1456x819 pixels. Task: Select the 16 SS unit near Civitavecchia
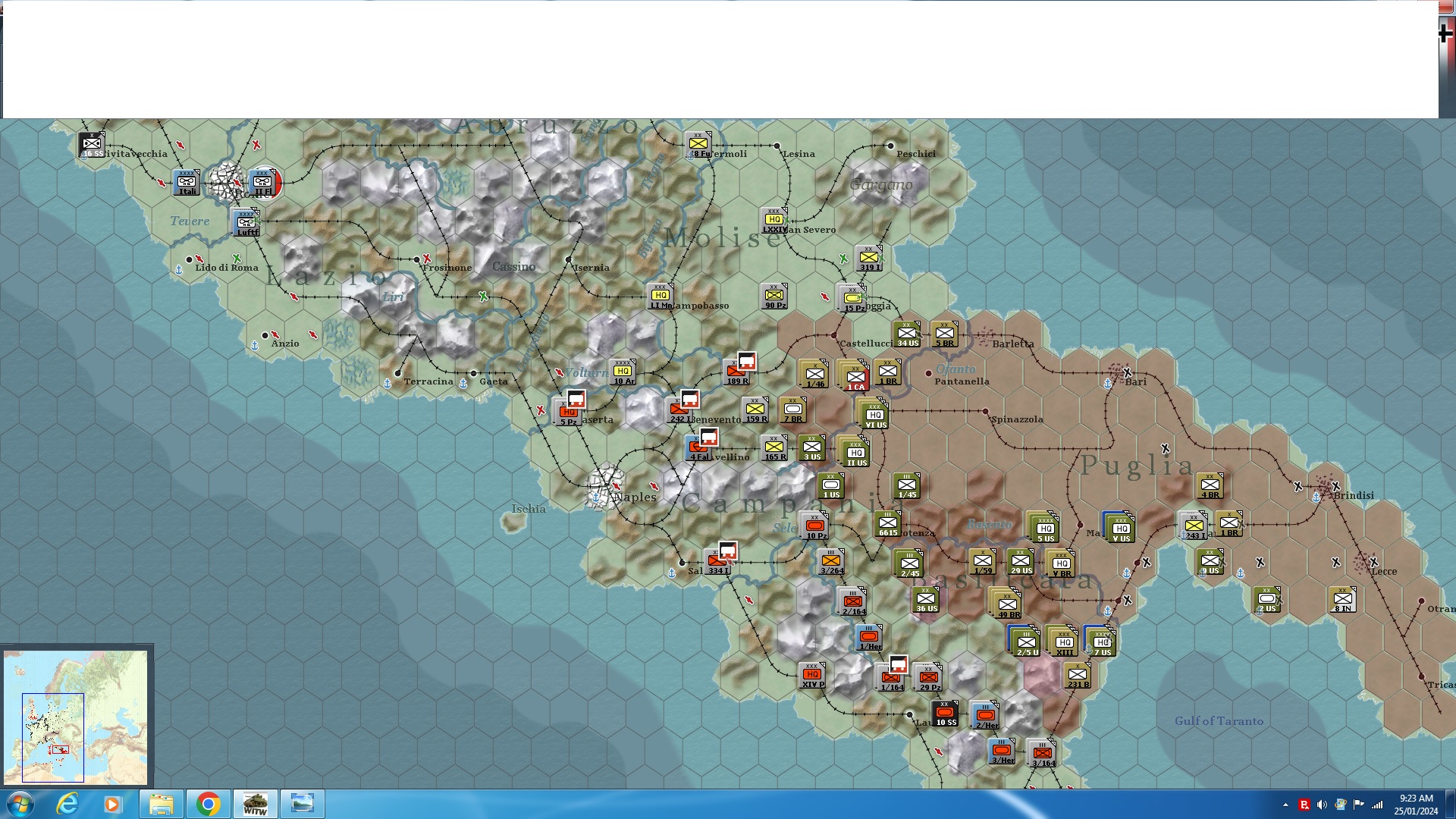pos(92,144)
